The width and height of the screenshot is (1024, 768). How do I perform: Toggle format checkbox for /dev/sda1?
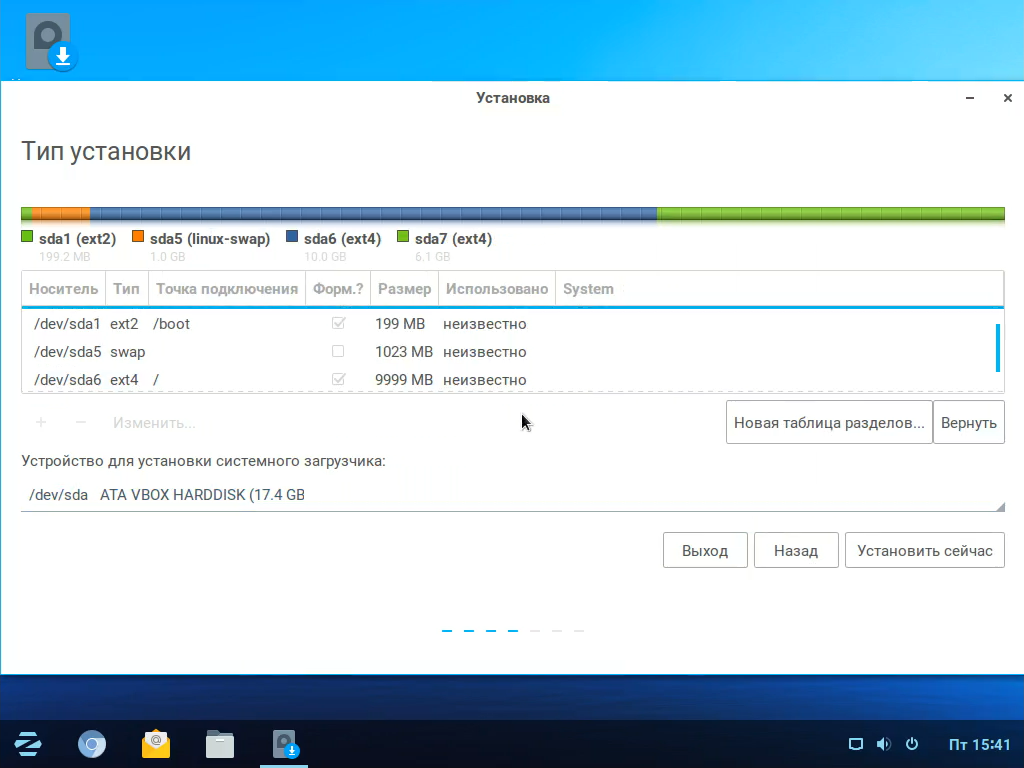tap(338, 324)
